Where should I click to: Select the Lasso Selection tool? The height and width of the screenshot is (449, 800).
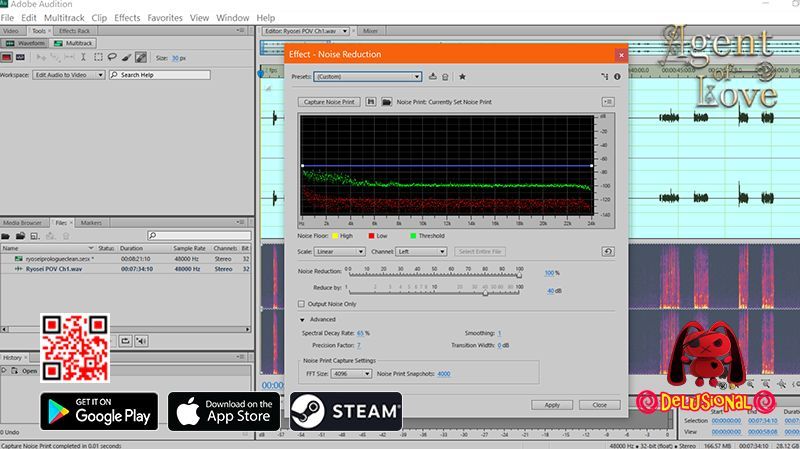[112, 57]
